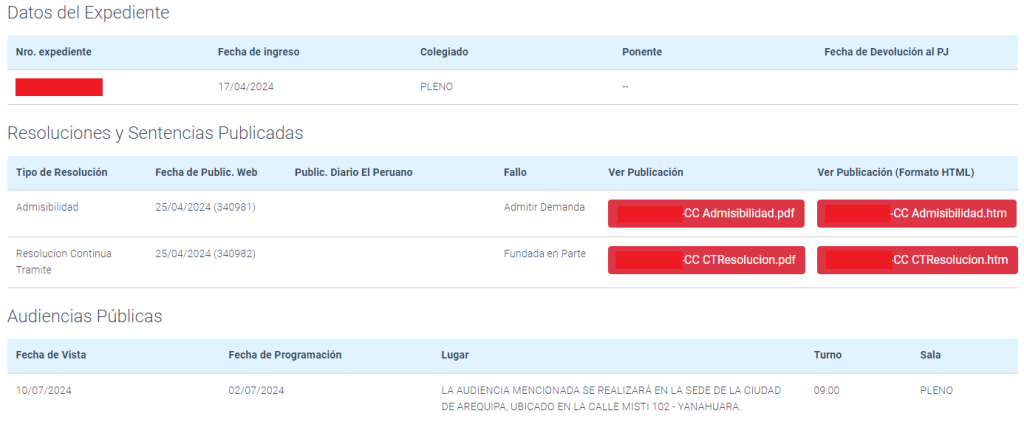
Task: Click the 'Resoluciones y Sentencias Publicadas' heading
Action: click(155, 132)
